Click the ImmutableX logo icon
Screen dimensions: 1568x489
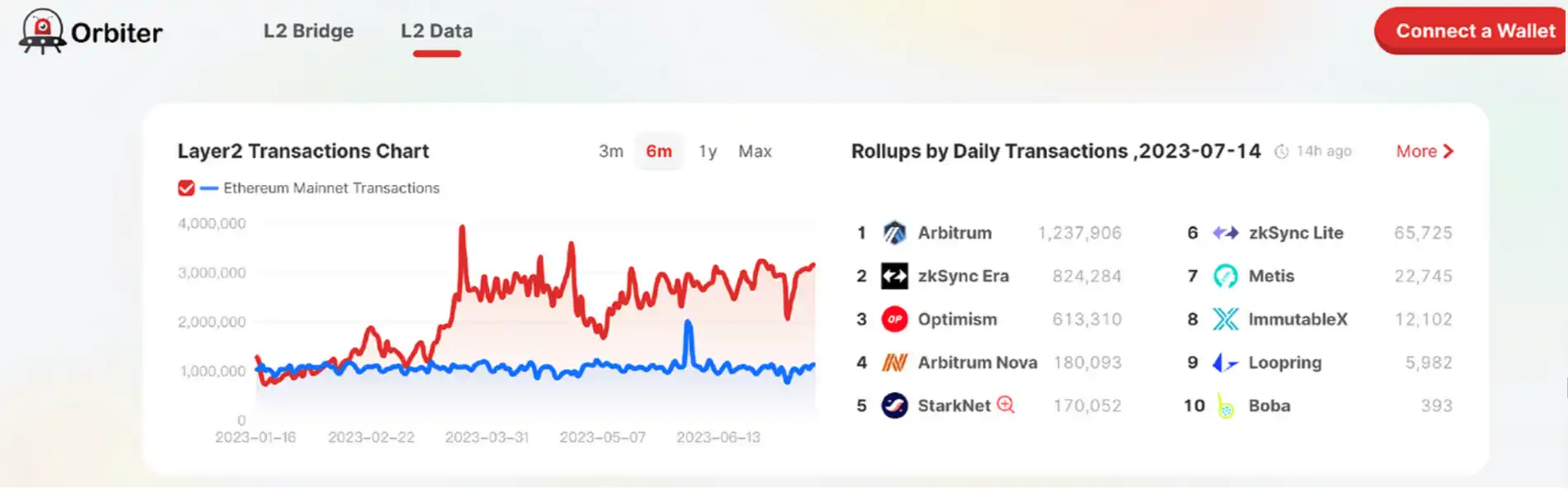[x=1225, y=319]
